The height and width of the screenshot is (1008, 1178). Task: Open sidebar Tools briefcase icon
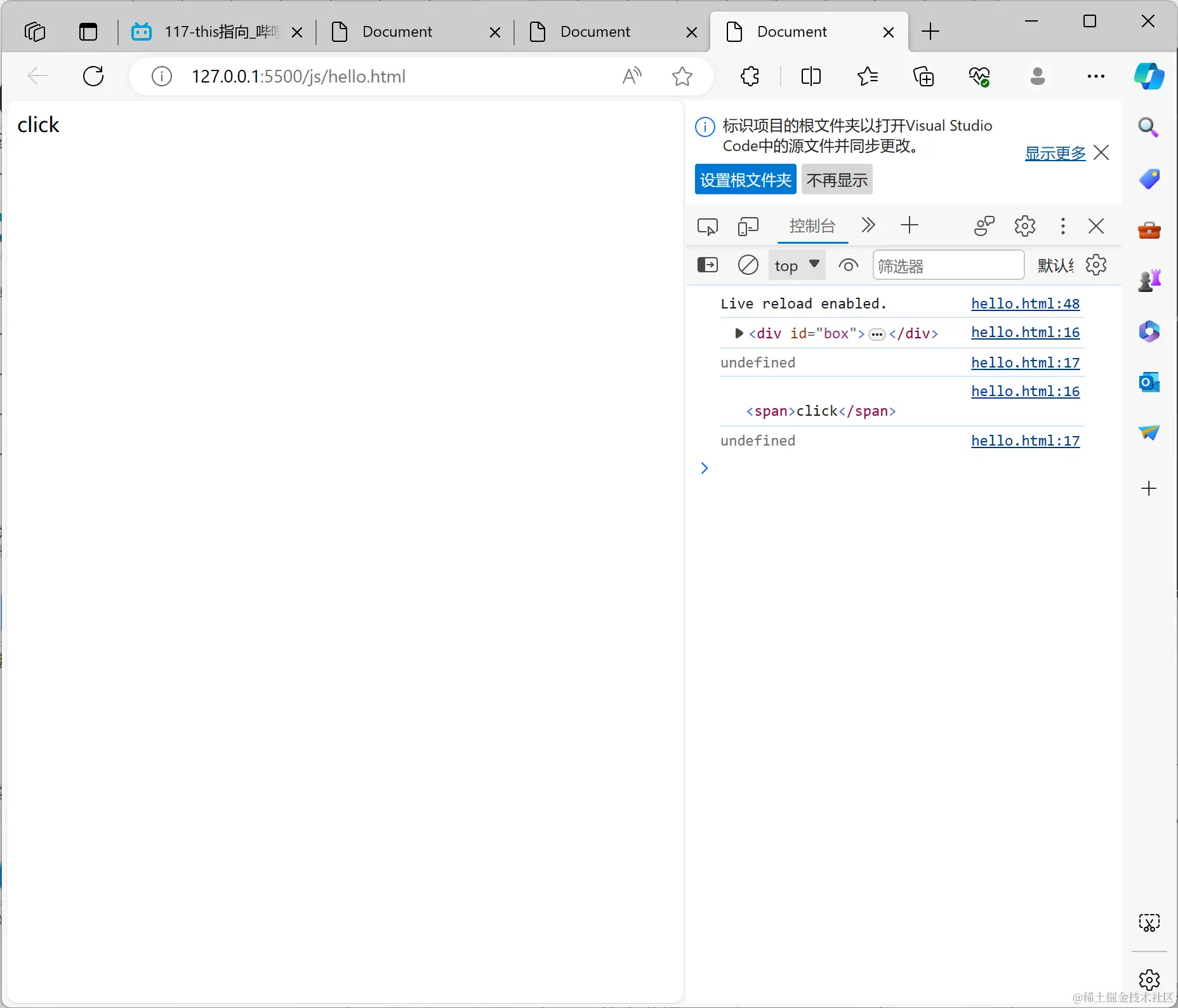(1149, 230)
